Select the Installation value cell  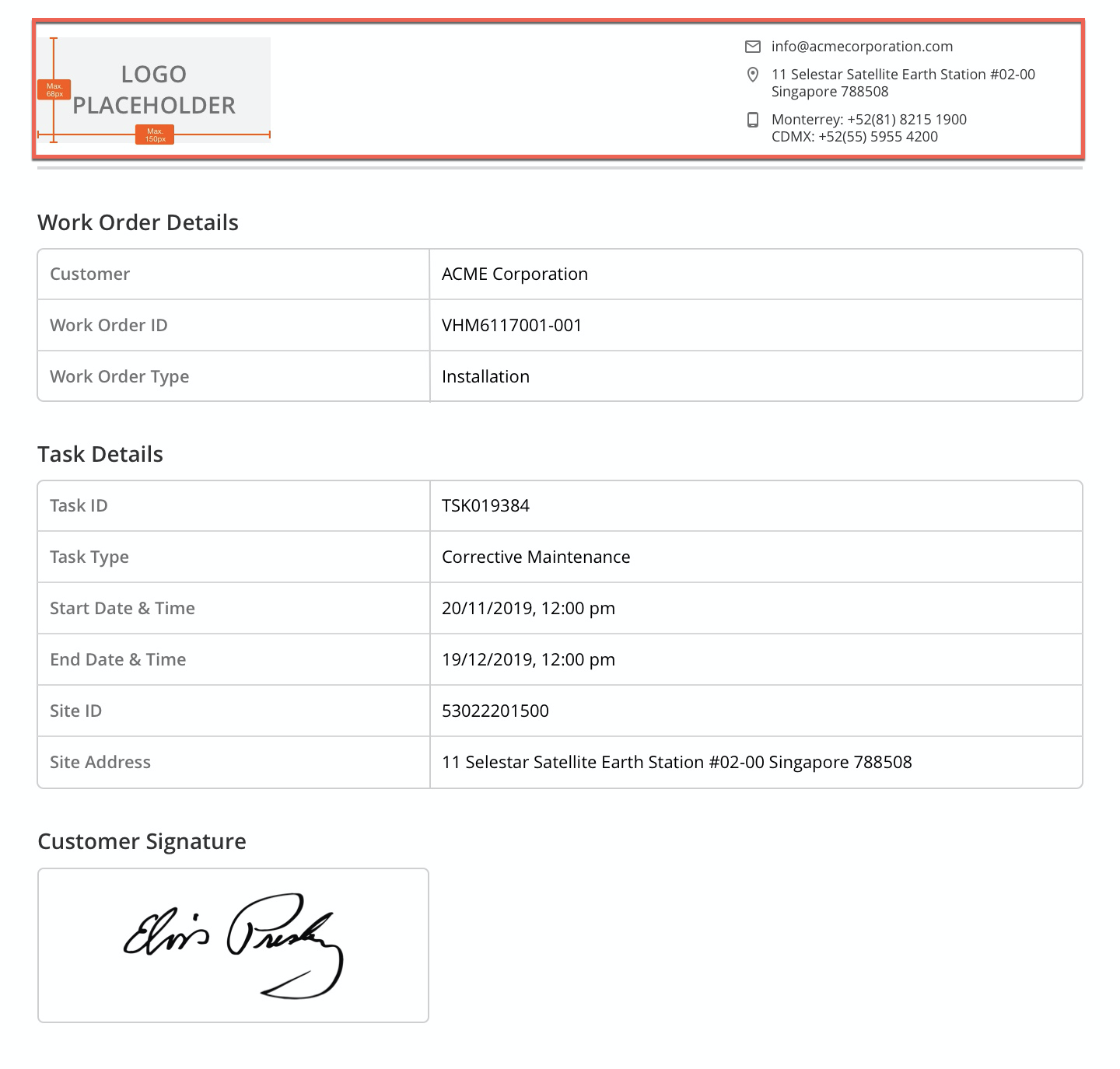(756, 376)
